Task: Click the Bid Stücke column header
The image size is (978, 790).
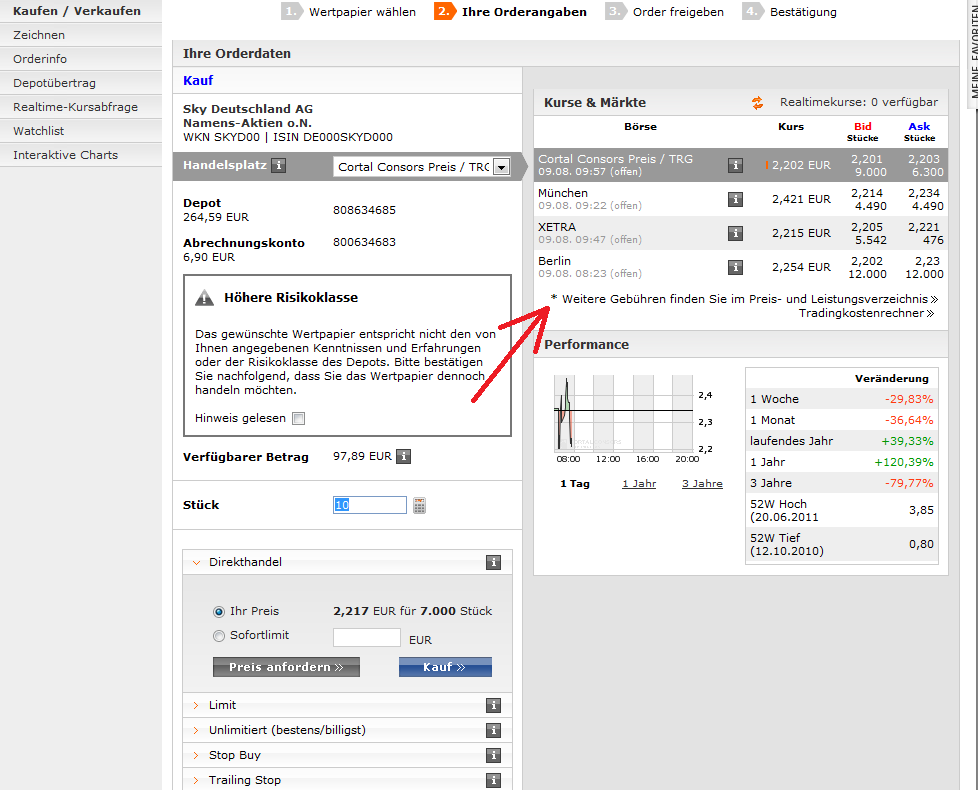Action: click(x=863, y=132)
